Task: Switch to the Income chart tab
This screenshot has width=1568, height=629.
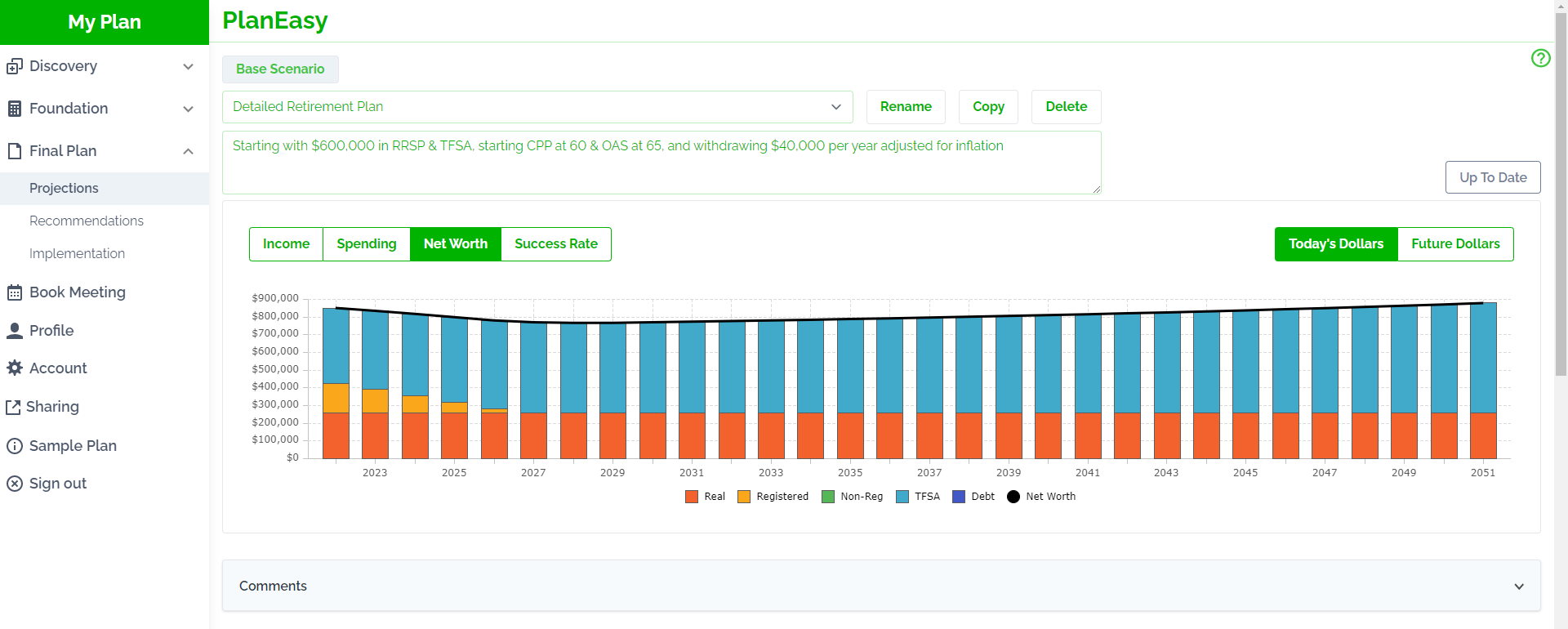Action: pyautogui.click(x=286, y=244)
